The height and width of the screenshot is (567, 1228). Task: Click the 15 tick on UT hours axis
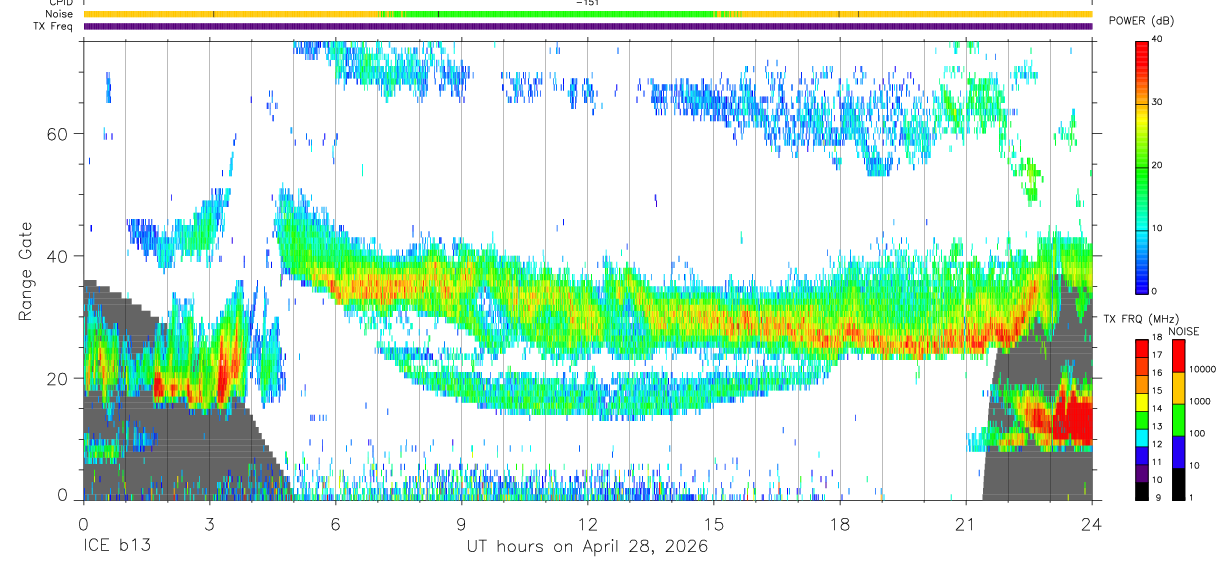point(714,524)
